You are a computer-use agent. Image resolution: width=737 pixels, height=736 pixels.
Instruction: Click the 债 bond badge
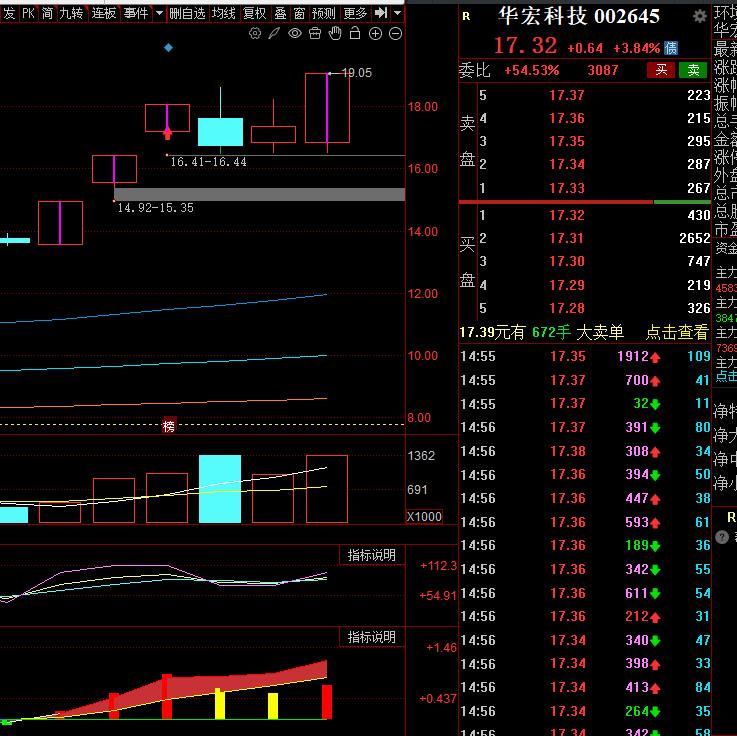click(671, 48)
